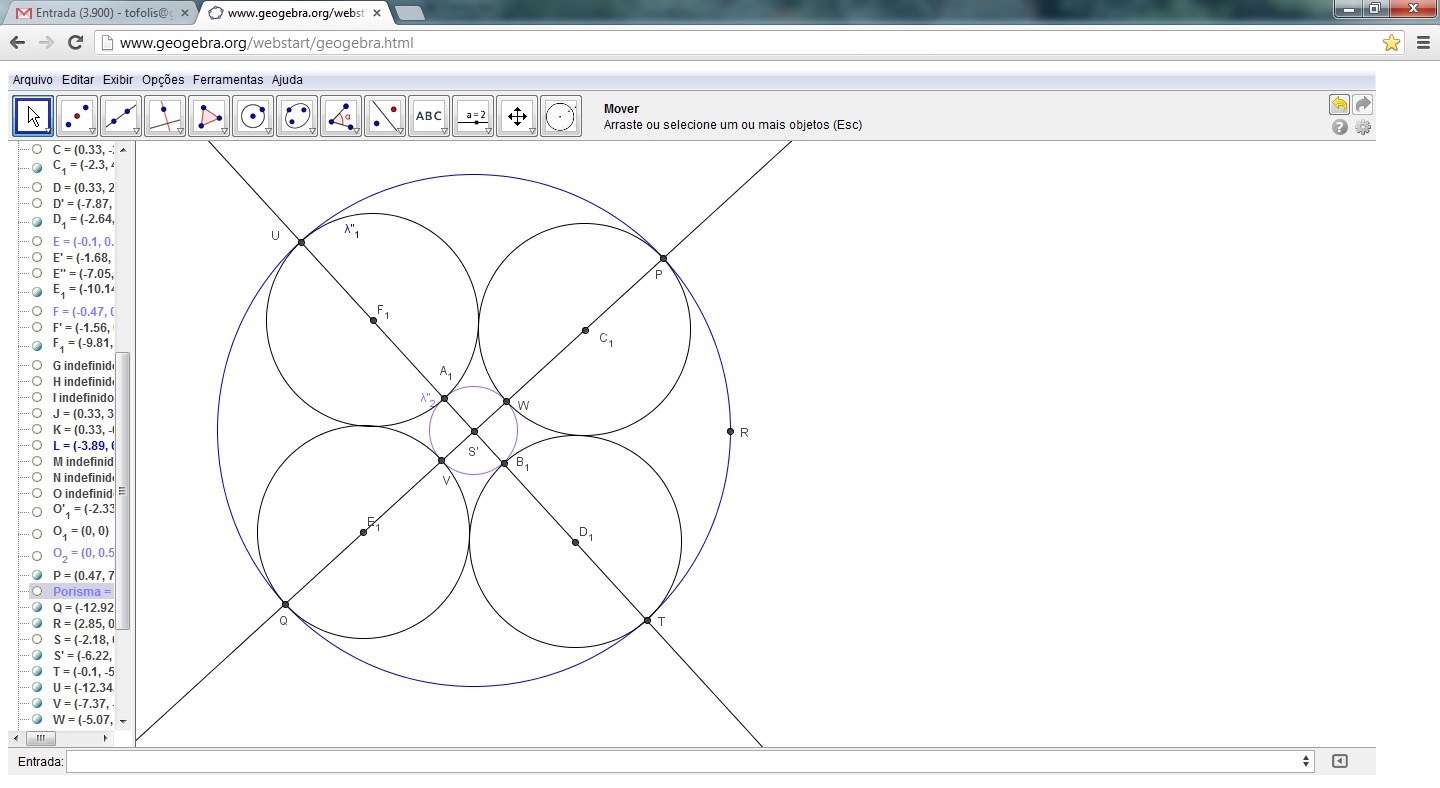Click the Redo arrow icon
This screenshot has width=1440, height=788.
1362,105
